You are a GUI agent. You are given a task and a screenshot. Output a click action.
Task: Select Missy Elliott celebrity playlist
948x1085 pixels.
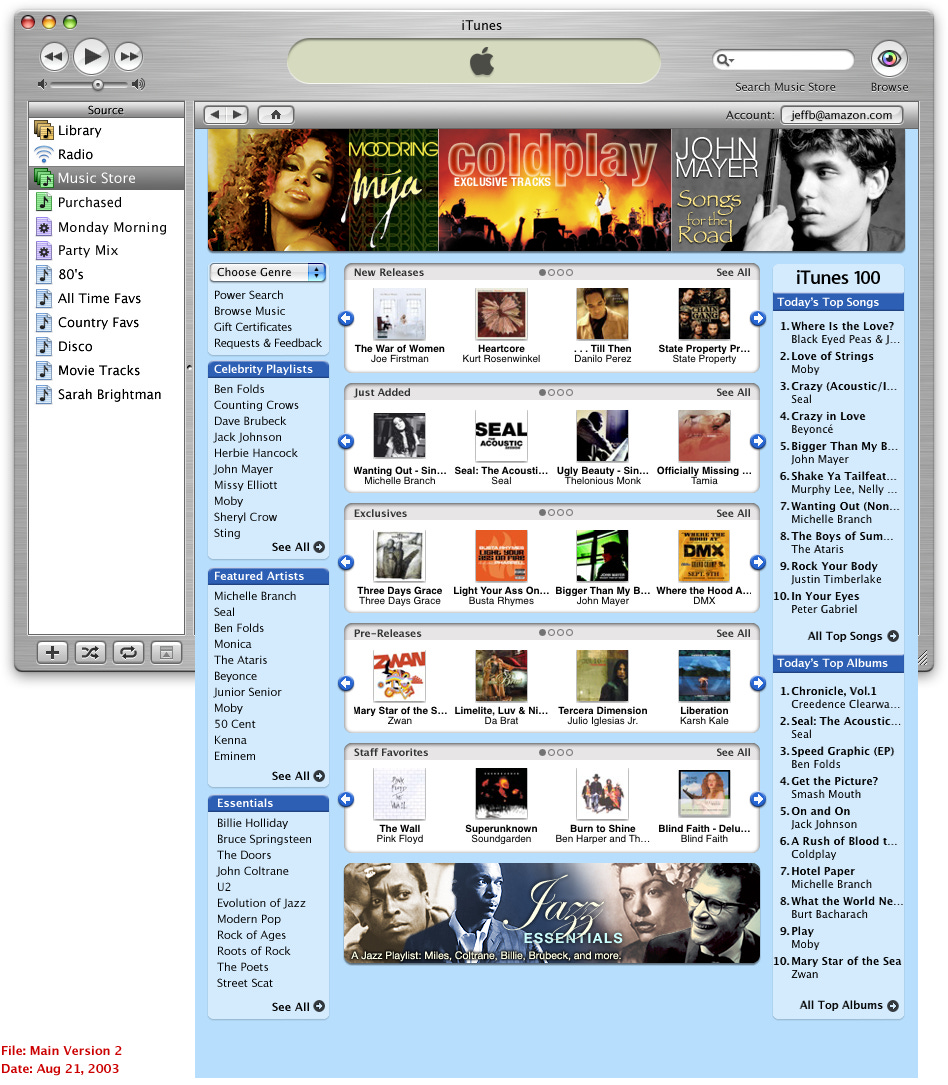click(246, 485)
